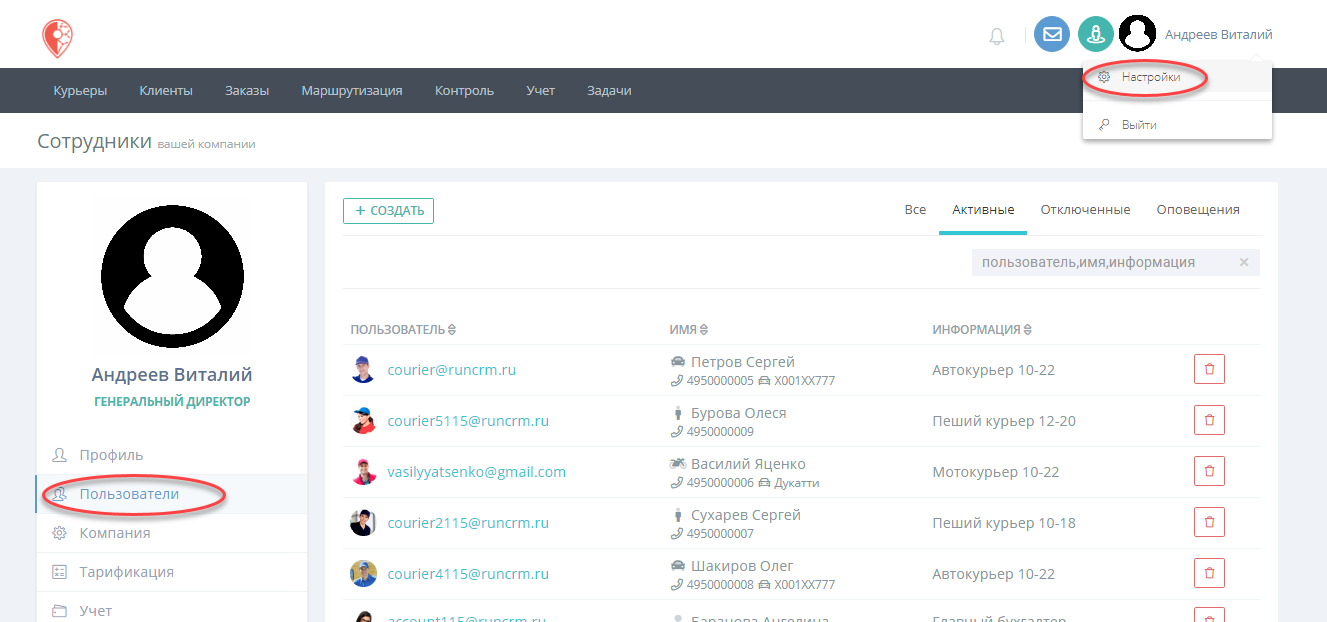Sort by the ИНФОРМАЦИЯ column arrows
This screenshot has height=622, width=1327.
click(x=1027, y=330)
